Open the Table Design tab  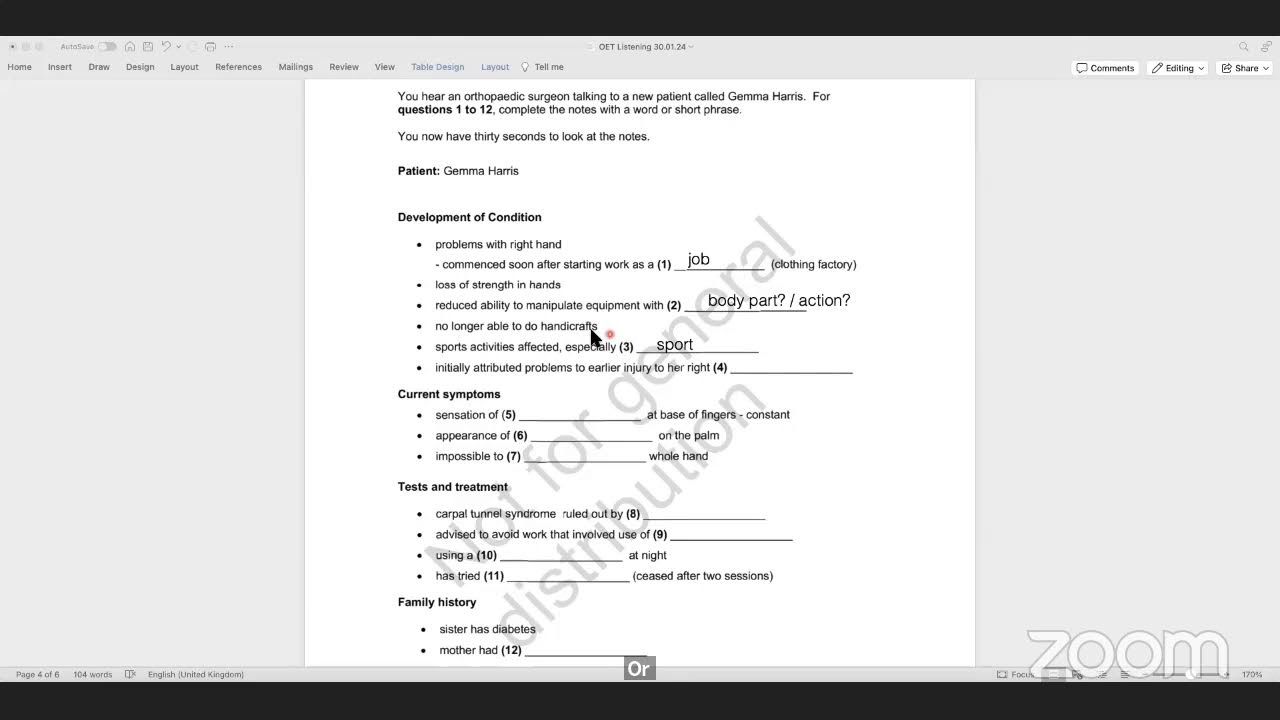(438, 67)
